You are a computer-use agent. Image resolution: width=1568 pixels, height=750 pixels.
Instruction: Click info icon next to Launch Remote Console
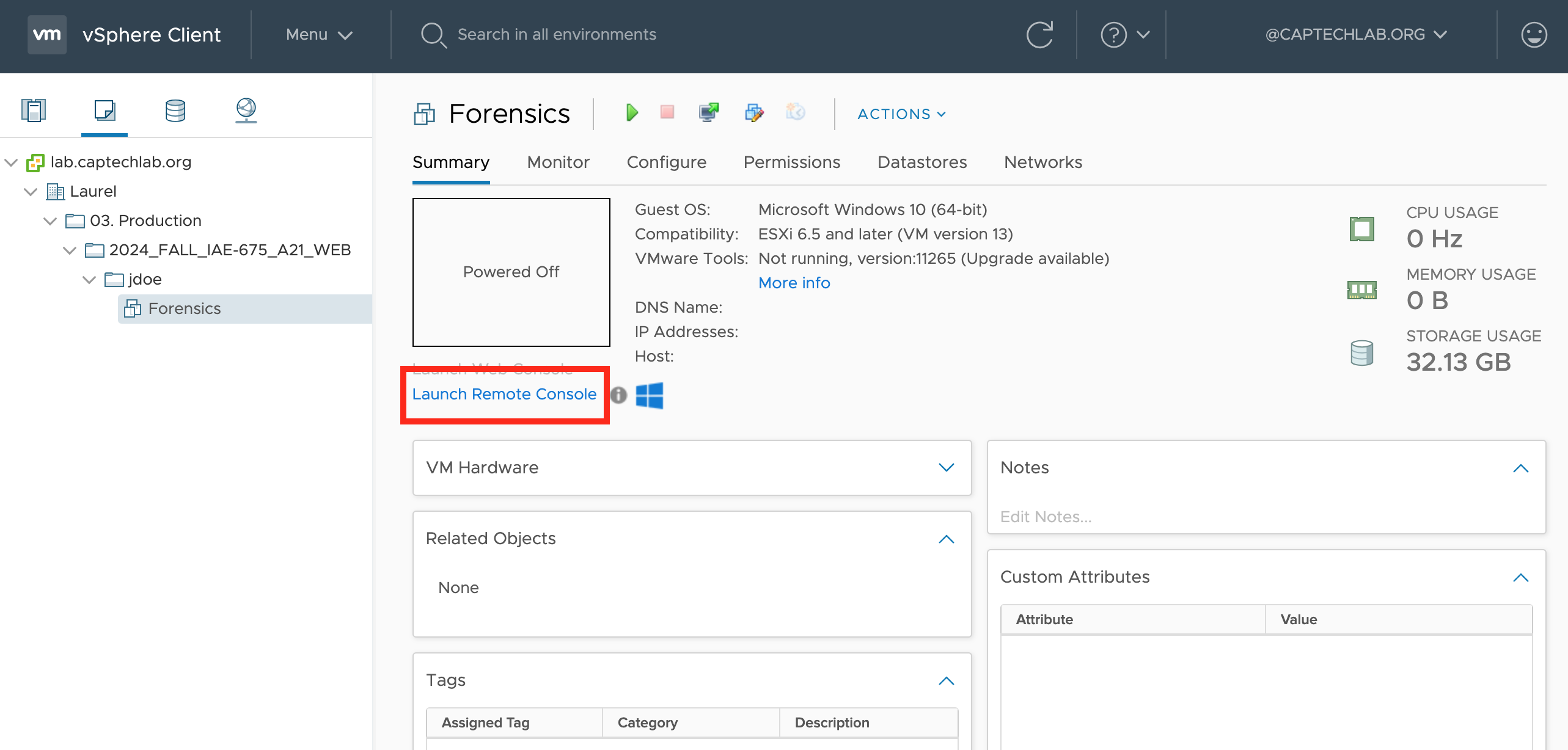pos(618,395)
